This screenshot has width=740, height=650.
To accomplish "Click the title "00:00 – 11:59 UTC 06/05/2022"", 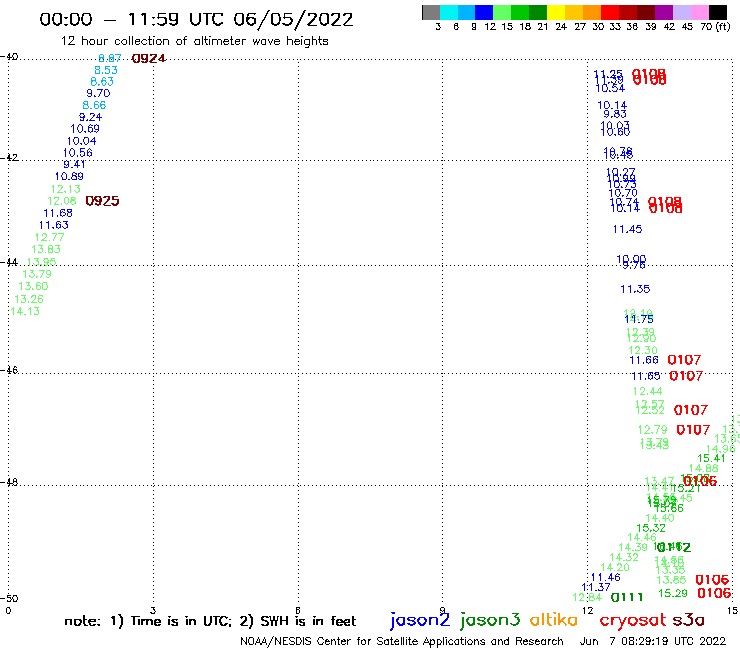I will click(196, 19).
